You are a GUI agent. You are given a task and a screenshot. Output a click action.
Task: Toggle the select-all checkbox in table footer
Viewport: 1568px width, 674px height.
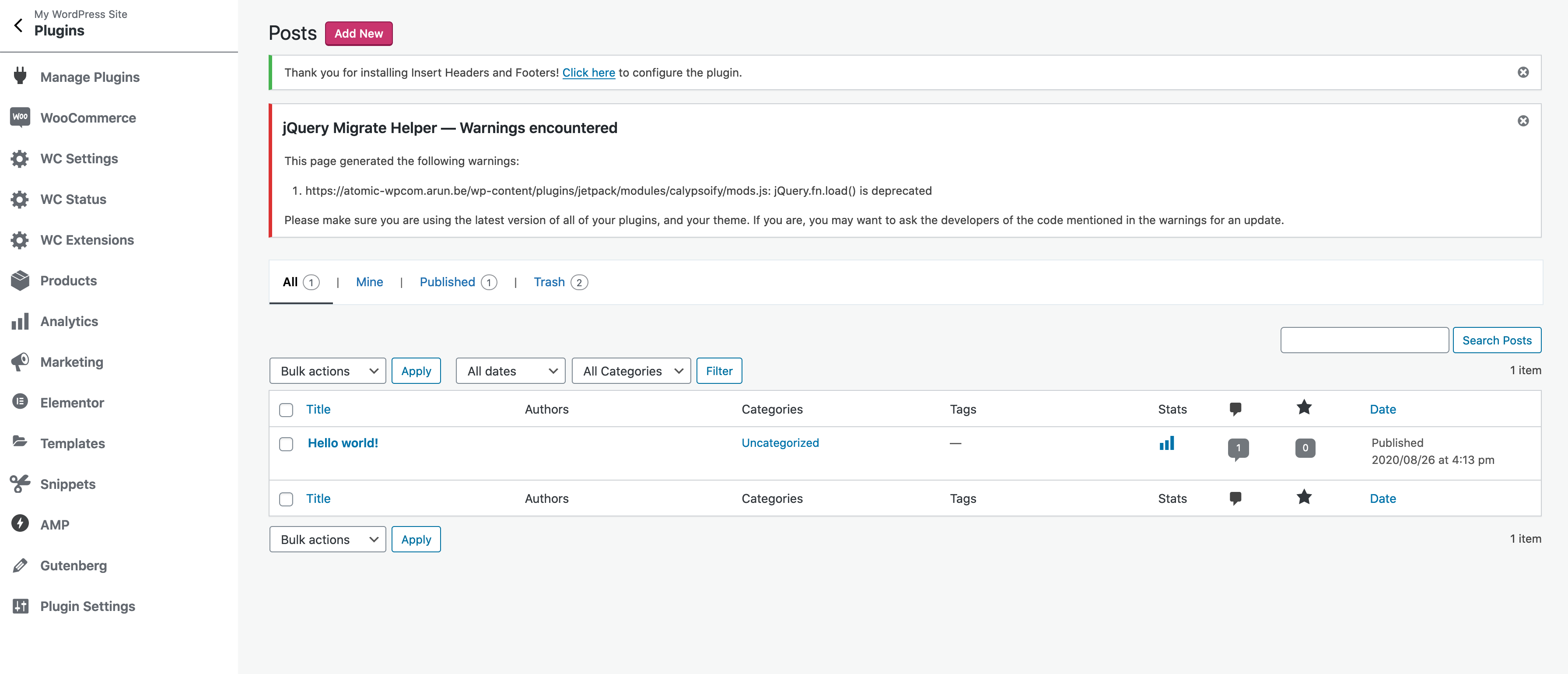click(x=286, y=499)
